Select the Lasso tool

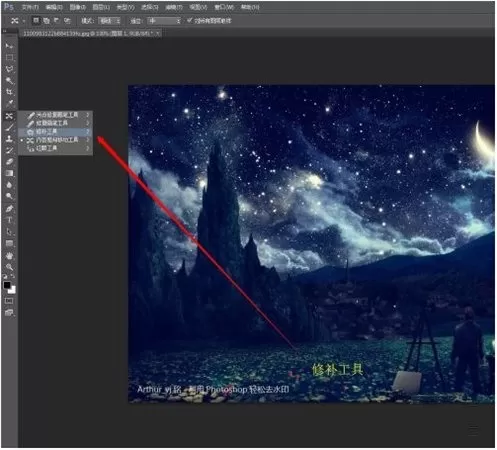tap(9, 69)
